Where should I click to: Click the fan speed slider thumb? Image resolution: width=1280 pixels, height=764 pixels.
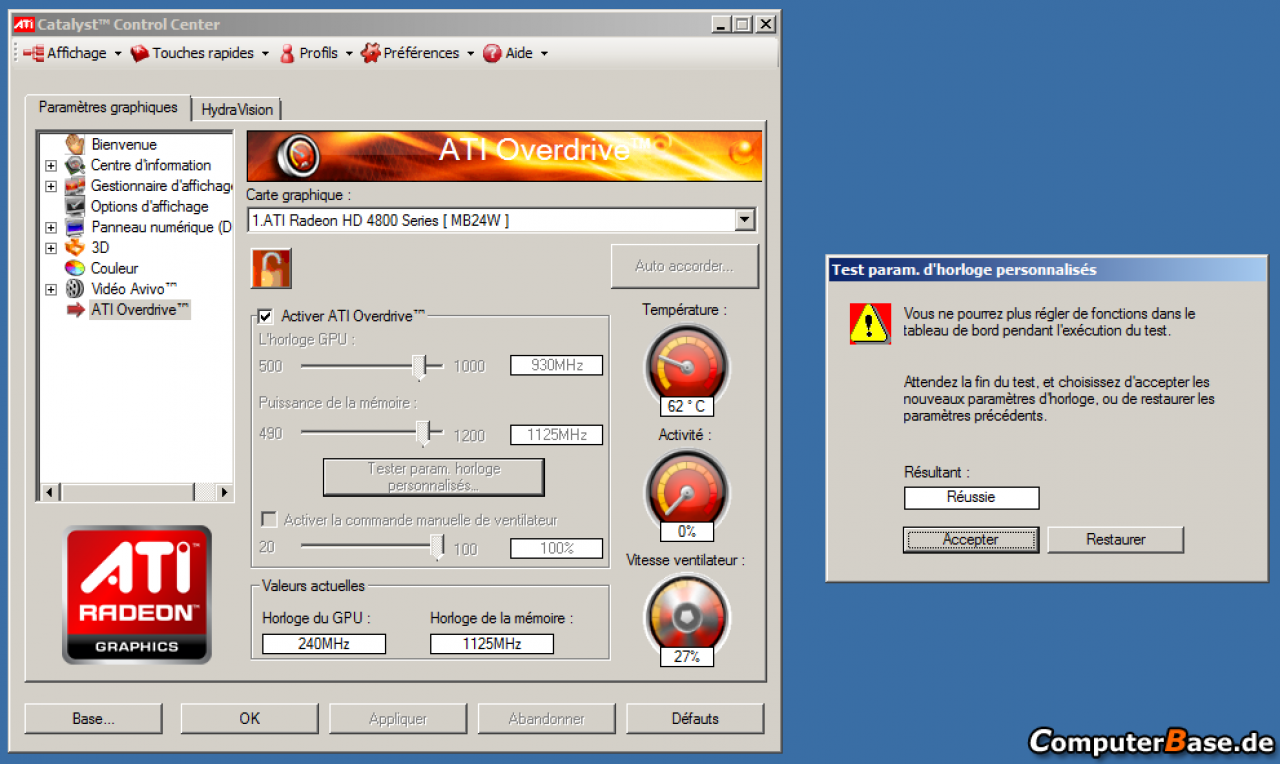tap(437, 546)
